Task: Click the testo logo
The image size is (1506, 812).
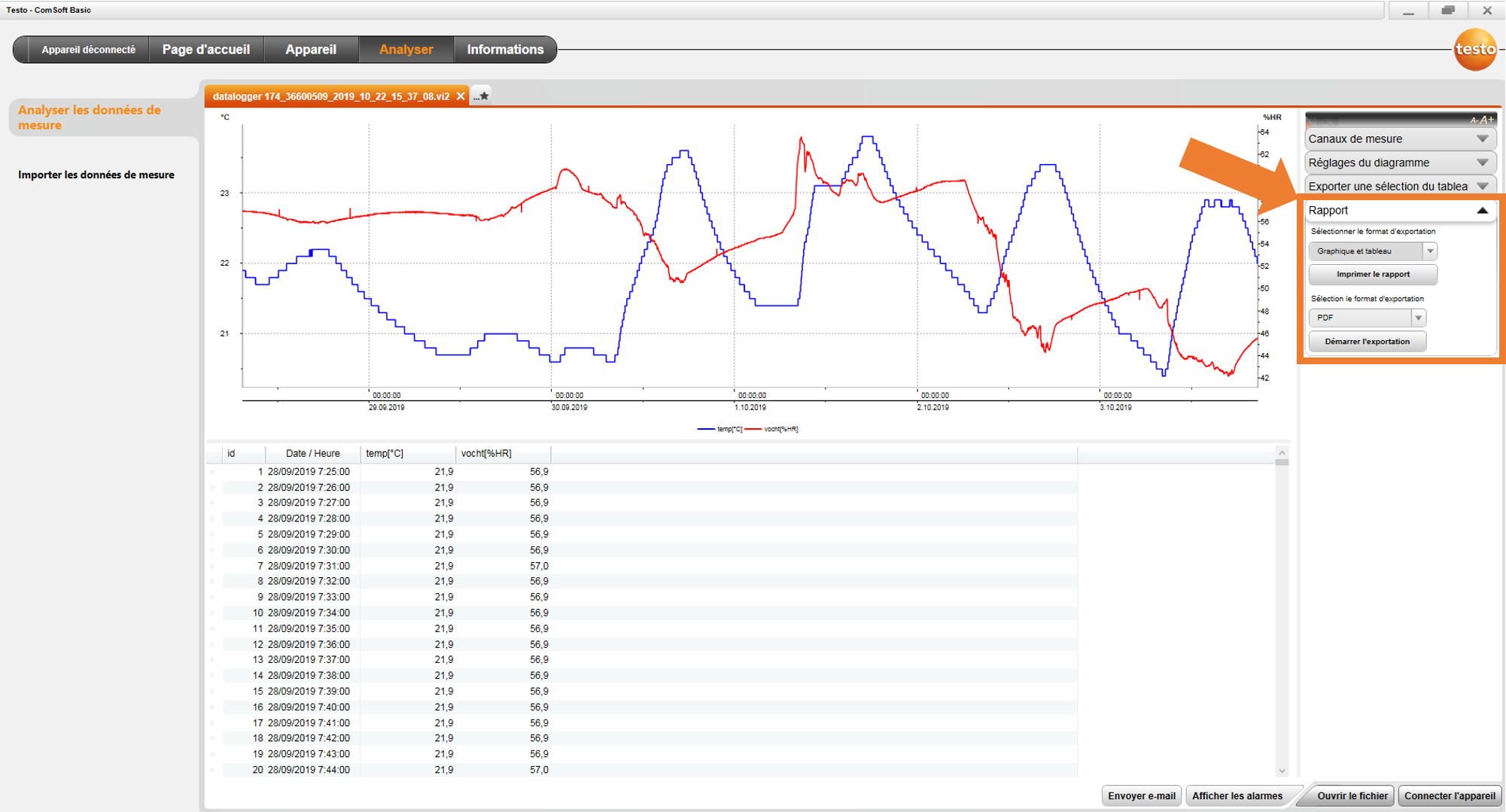Action: coord(1476,49)
